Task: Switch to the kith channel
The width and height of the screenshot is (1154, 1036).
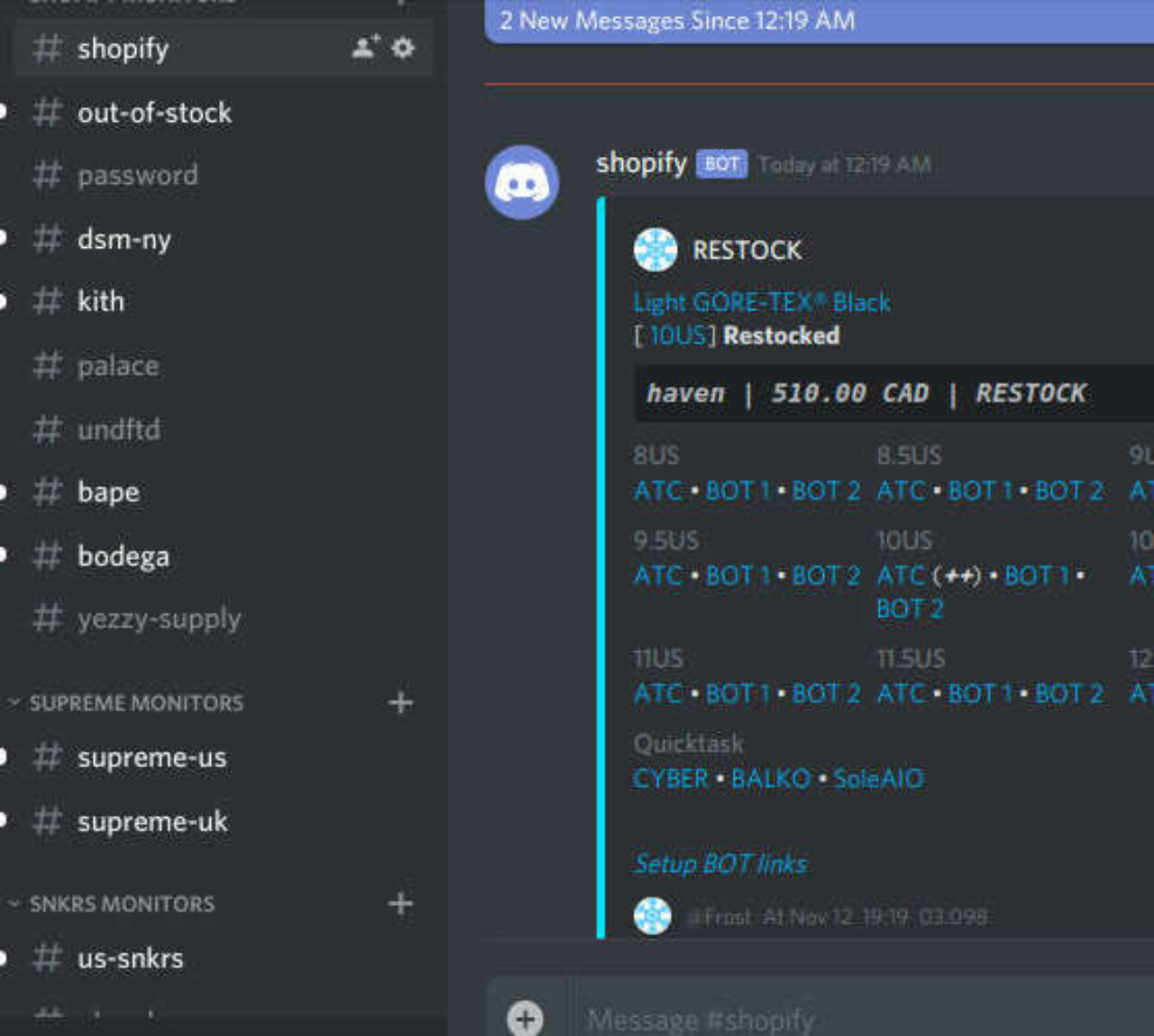Action: point(100,301)
